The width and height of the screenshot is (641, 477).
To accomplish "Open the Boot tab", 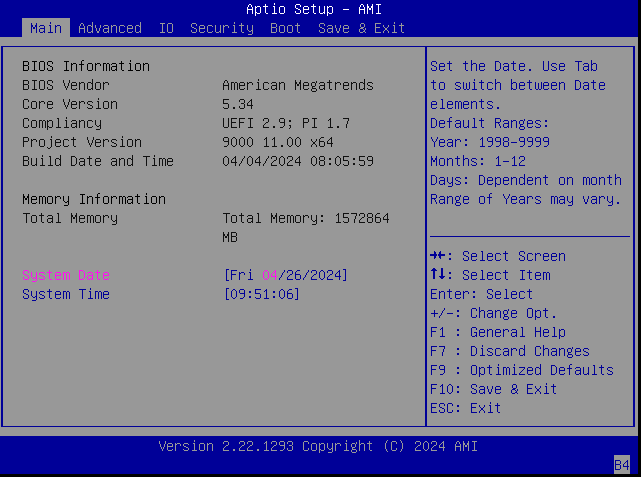I will [x=286, y=28].
